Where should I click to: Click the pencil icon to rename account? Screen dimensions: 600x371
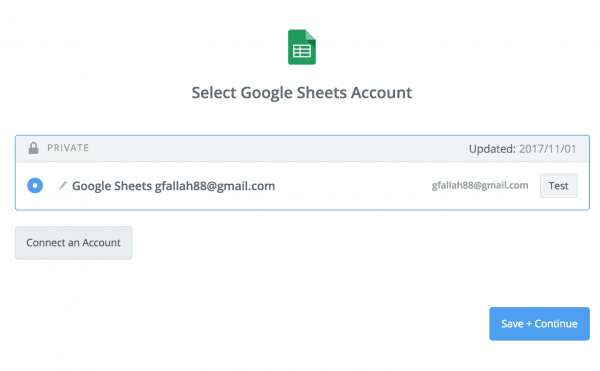coord(62,186)
